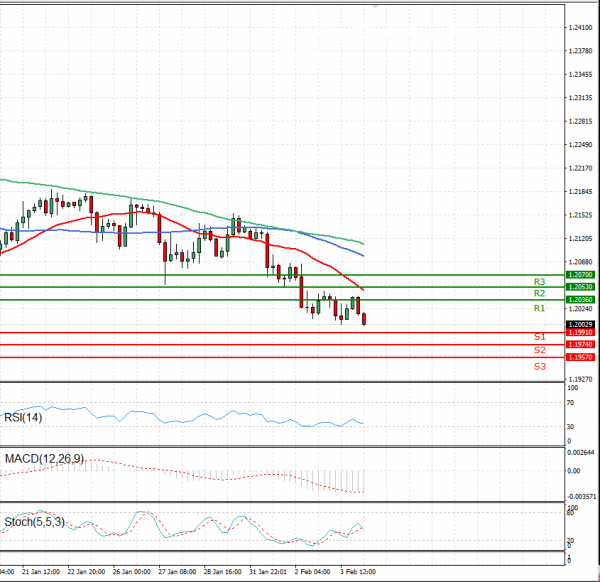Click the R2 resistance label
Screen dimensions: 600x582
pyautogui.click(x=540, y=293)
